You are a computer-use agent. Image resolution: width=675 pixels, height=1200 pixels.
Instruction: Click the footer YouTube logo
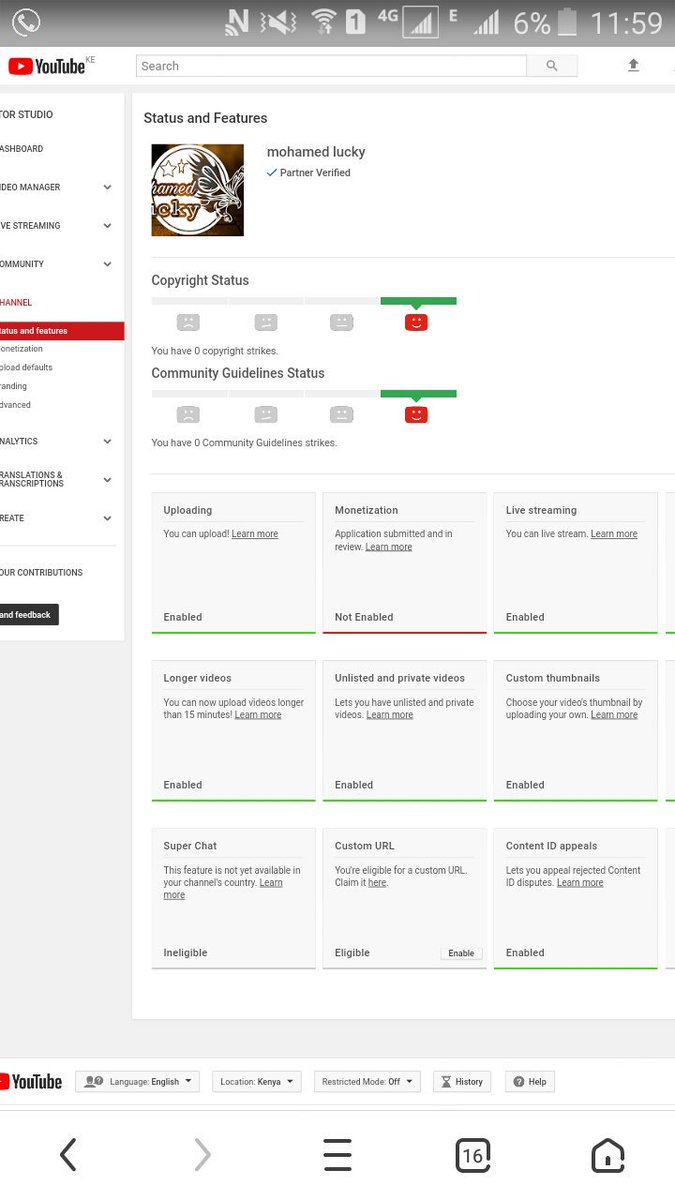[x=32, y=1081]
